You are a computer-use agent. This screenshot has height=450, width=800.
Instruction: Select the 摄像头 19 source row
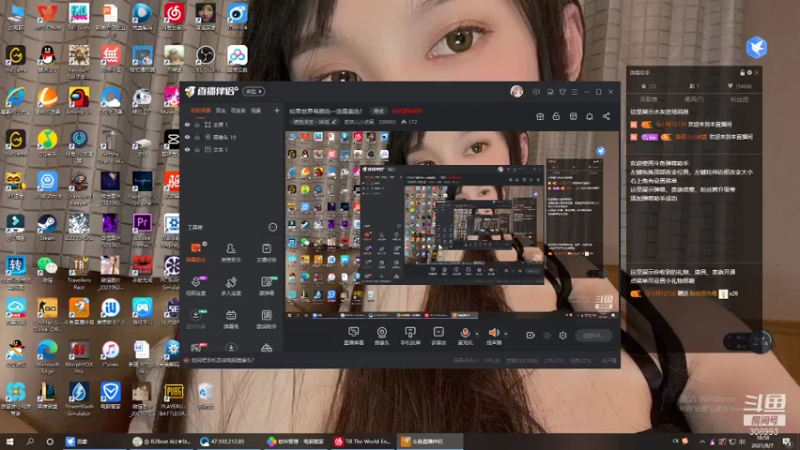click(232, 137)
